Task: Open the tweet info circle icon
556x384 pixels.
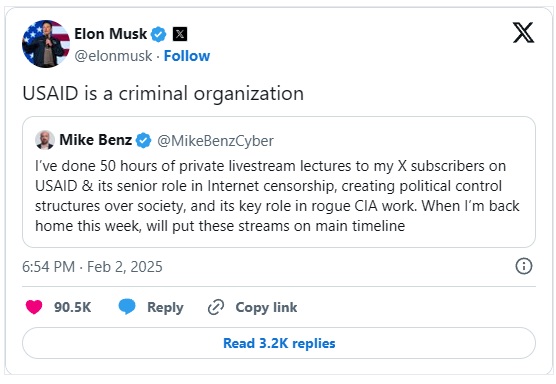Action: [x=524, y=266]
